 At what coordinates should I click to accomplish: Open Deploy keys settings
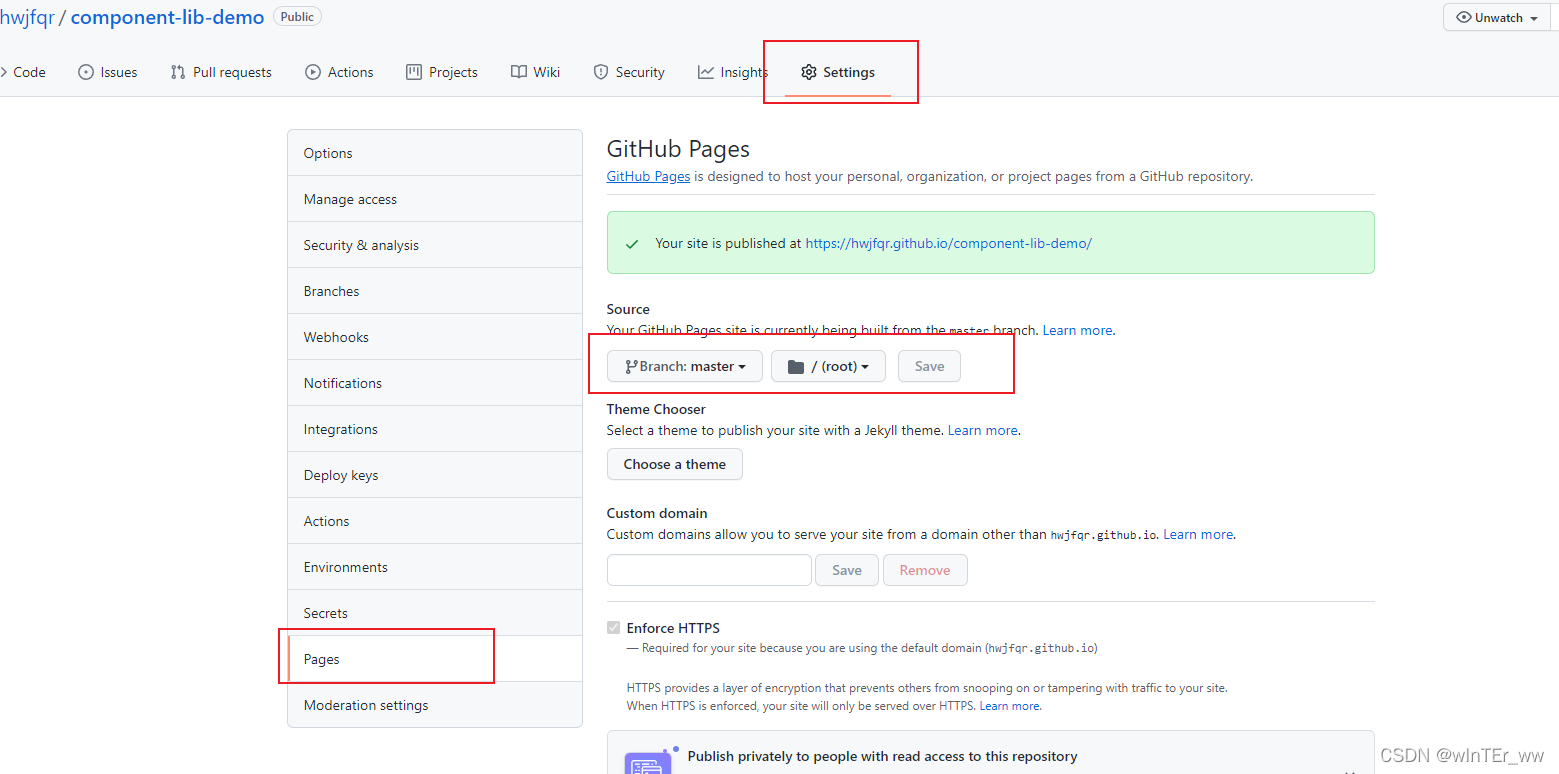[x=435, y=475]
